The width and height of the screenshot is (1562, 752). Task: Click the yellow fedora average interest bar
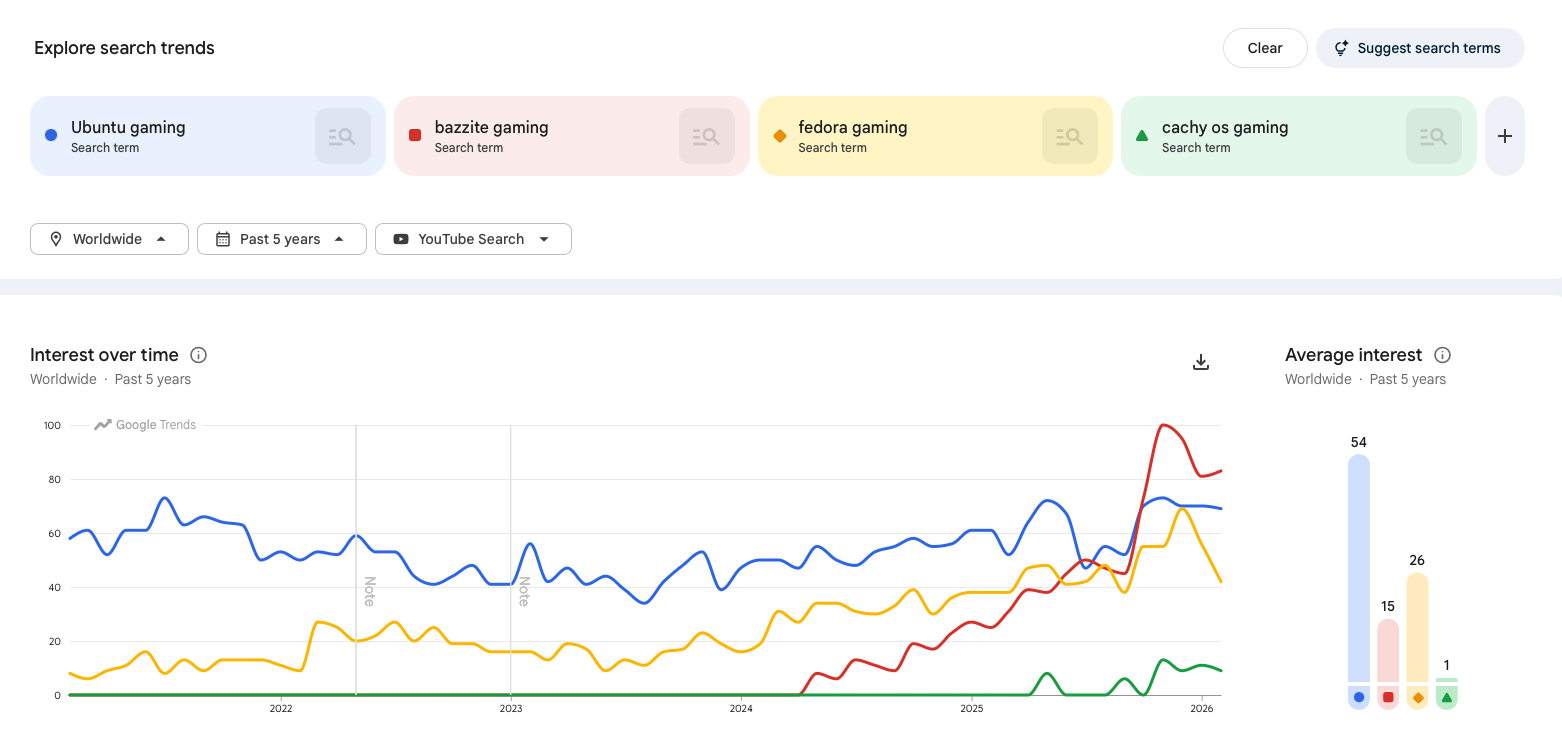1417,628
